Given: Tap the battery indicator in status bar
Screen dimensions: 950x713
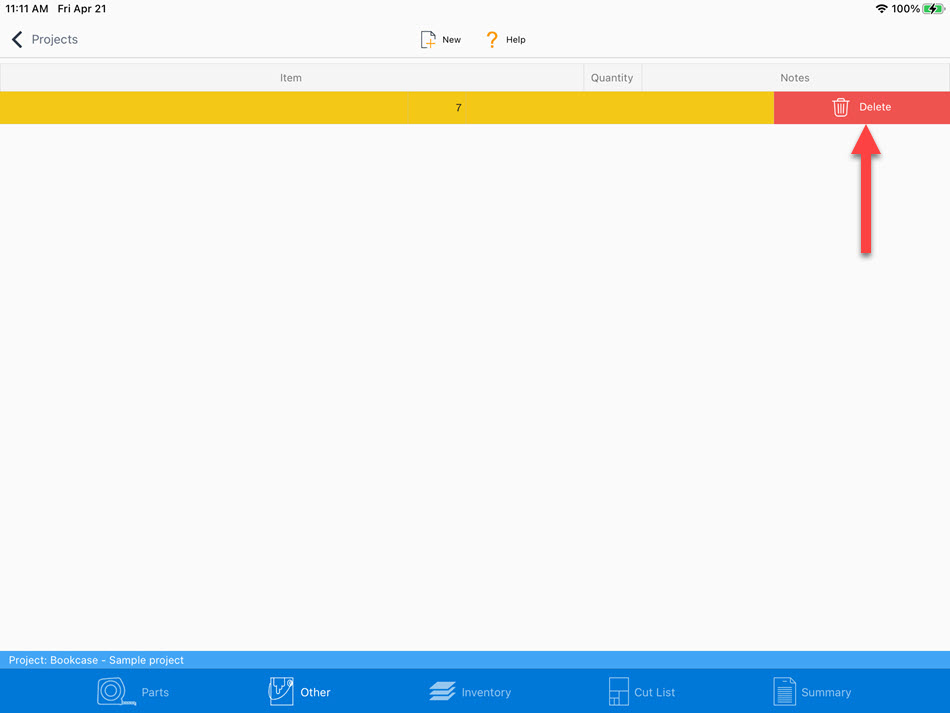Looking at the screenshot, I should pos(932,9).
